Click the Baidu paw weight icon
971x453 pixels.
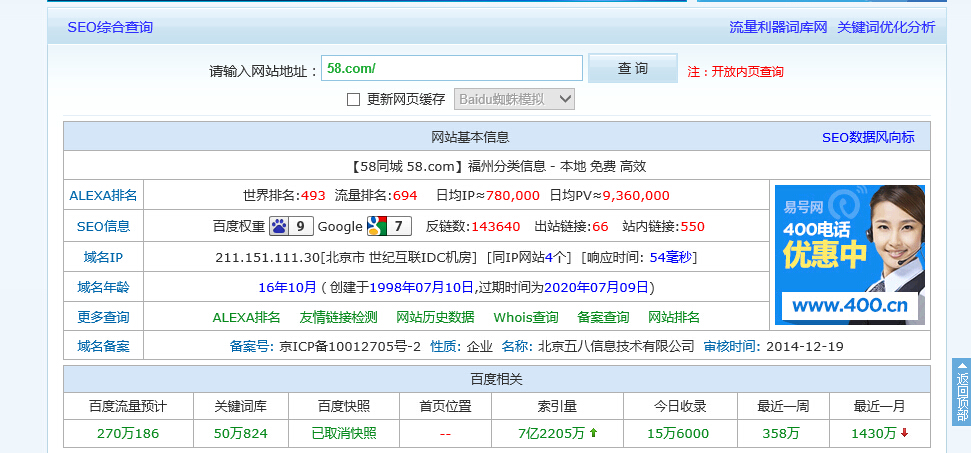280,226
